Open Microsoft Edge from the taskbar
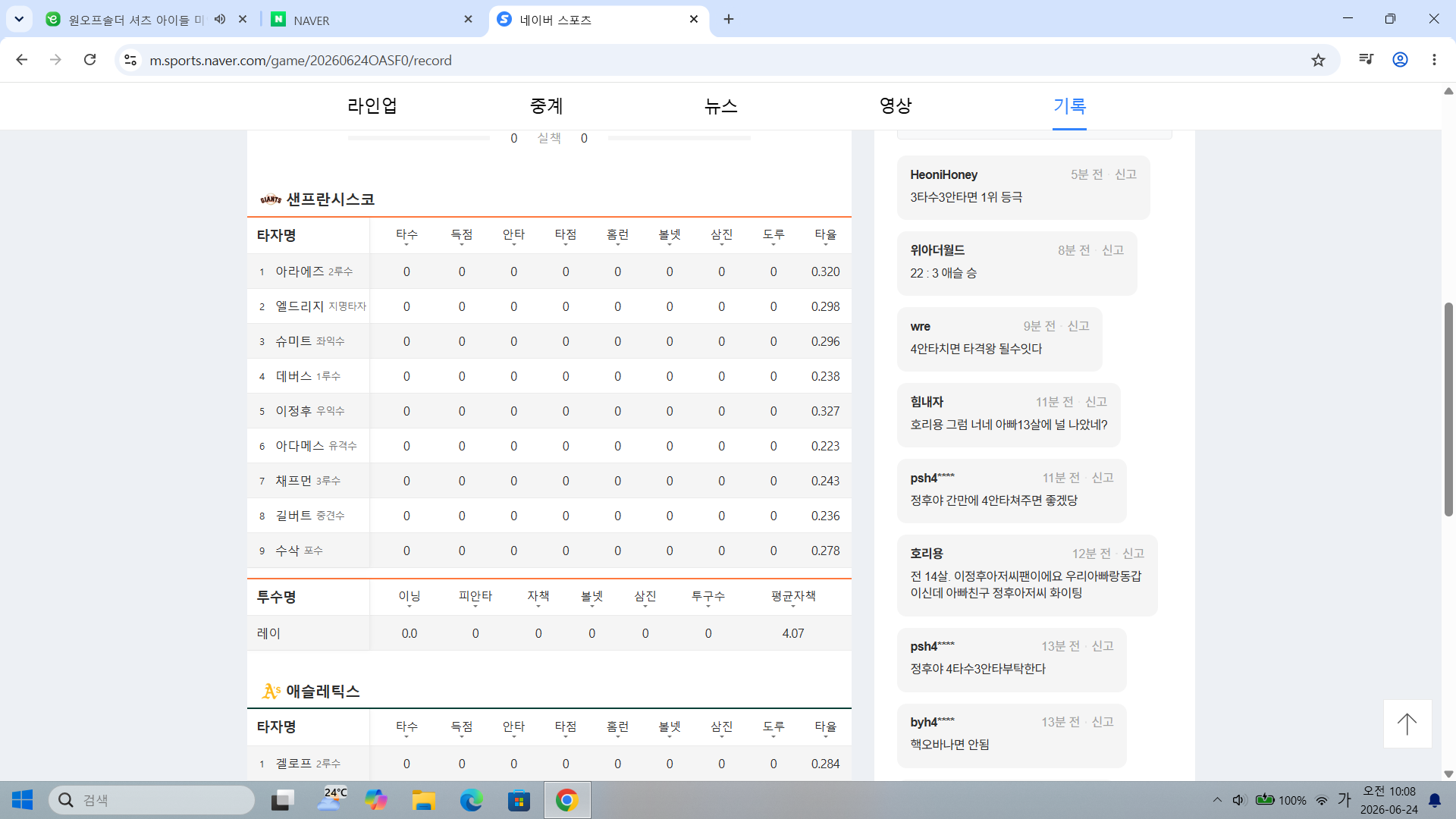Image resolution: width=1456 pixels, height=819 pixels. [x=471, y=800]
